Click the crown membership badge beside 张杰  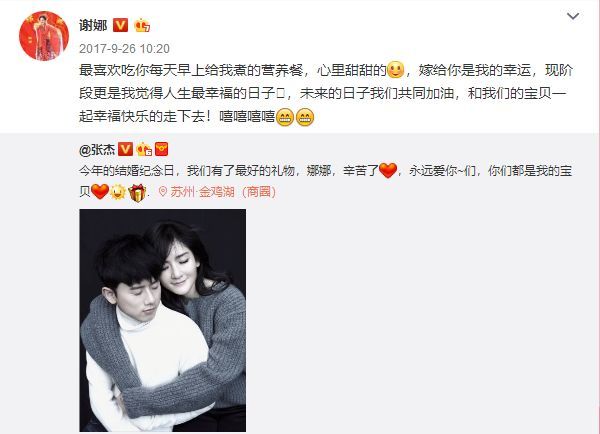click(144, 149)
